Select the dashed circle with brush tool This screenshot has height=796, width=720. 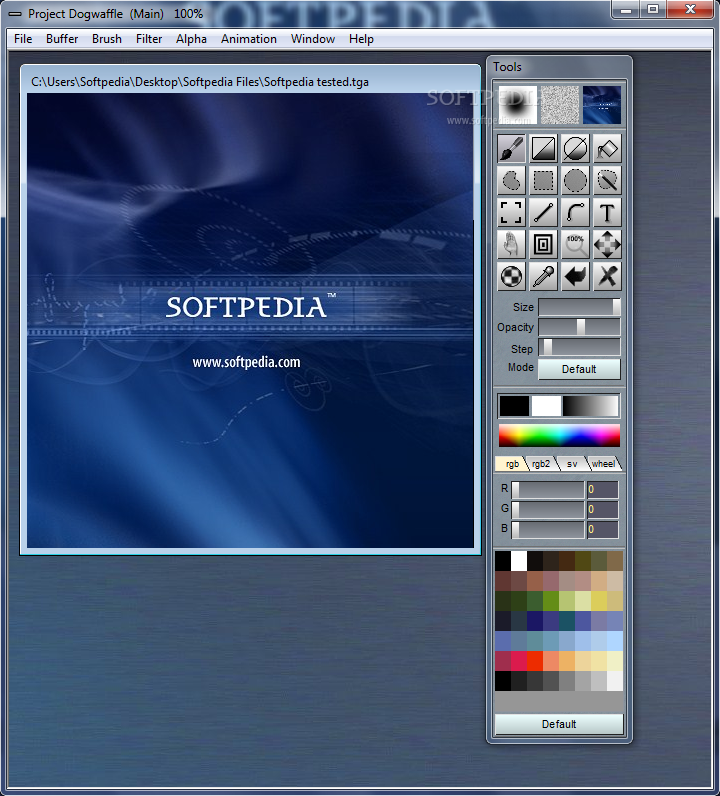tap(607, 180)
